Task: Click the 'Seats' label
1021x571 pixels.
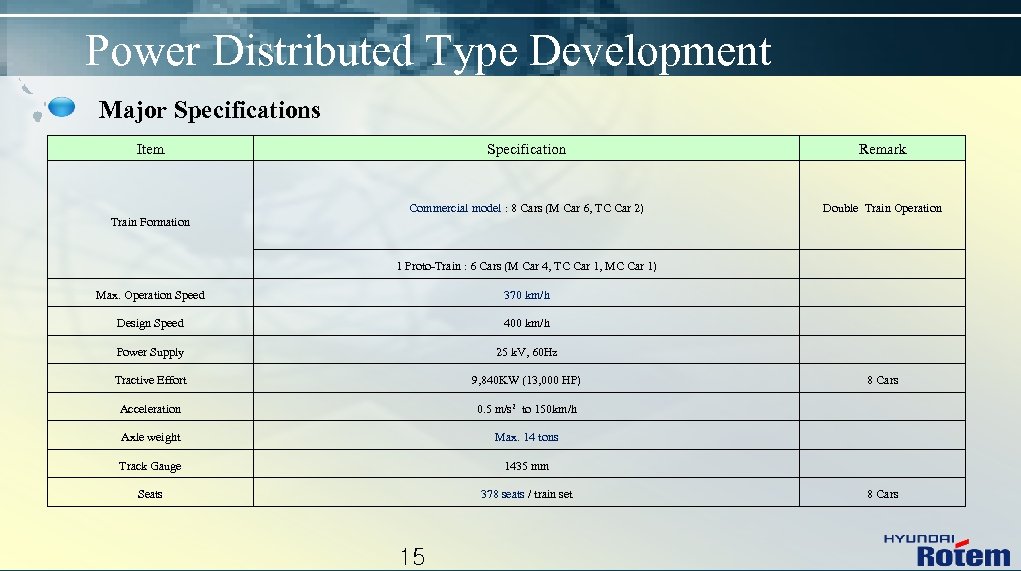Action: pyautogui.click(x=150, y=494)
